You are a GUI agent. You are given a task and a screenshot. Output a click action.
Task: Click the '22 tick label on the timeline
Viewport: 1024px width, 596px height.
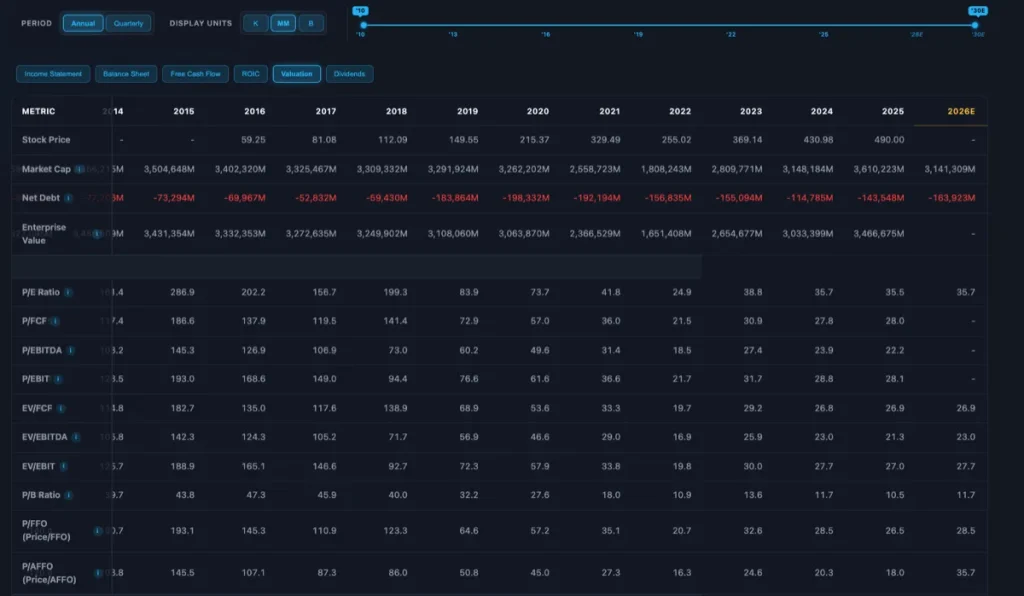point(731,35)
